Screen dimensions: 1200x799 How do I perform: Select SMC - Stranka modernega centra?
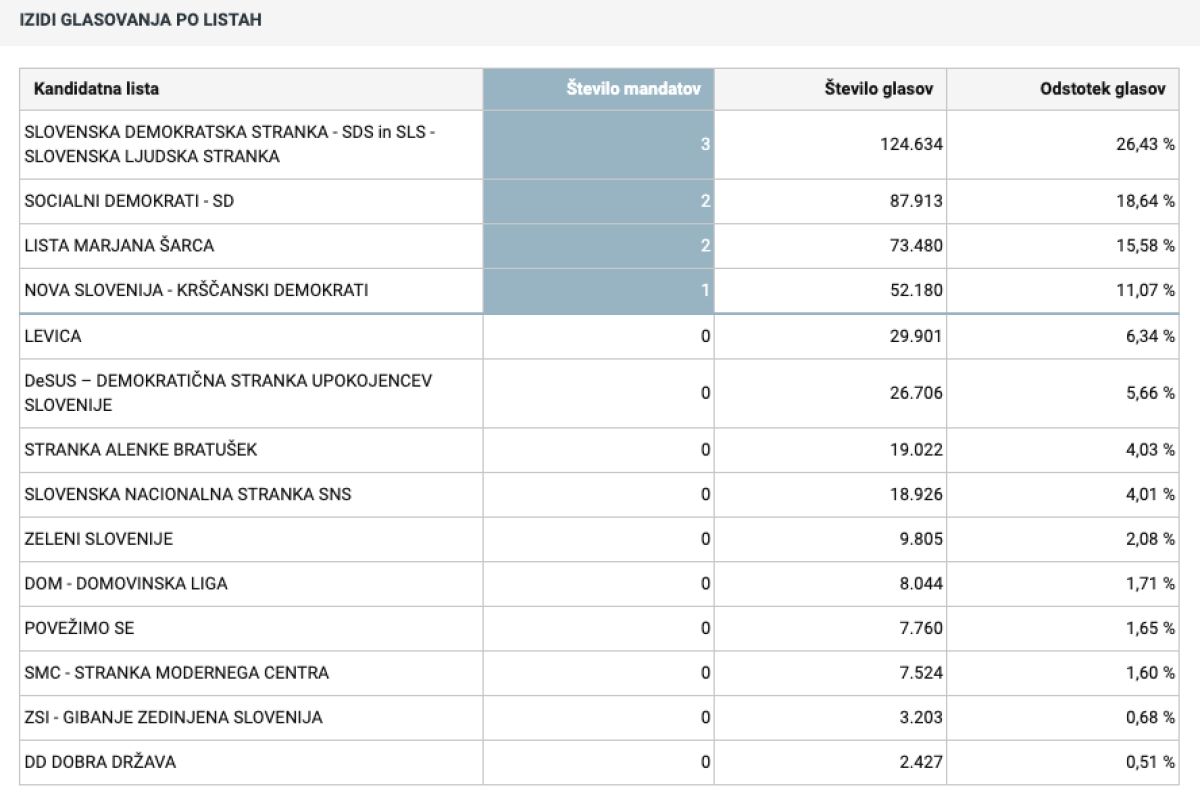pos(176,672)
